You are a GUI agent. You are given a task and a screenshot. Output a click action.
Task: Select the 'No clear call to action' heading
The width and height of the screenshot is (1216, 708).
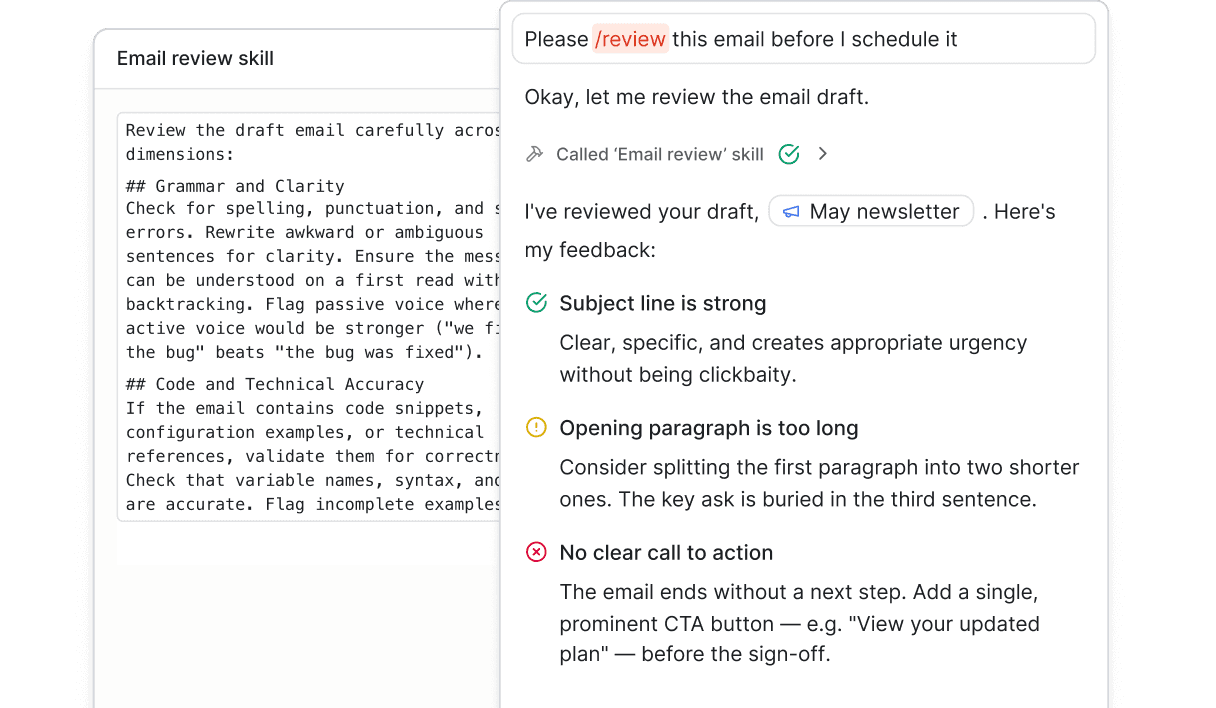666,552
